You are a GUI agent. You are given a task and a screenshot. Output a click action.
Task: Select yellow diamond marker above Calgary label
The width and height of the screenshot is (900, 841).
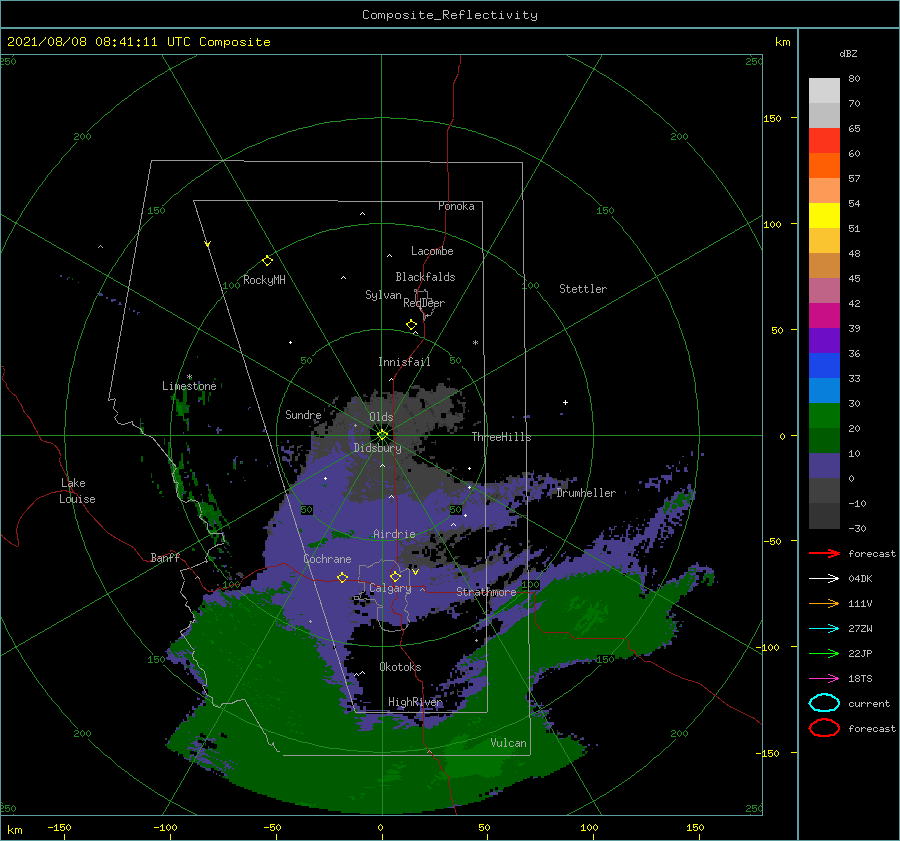395,576
